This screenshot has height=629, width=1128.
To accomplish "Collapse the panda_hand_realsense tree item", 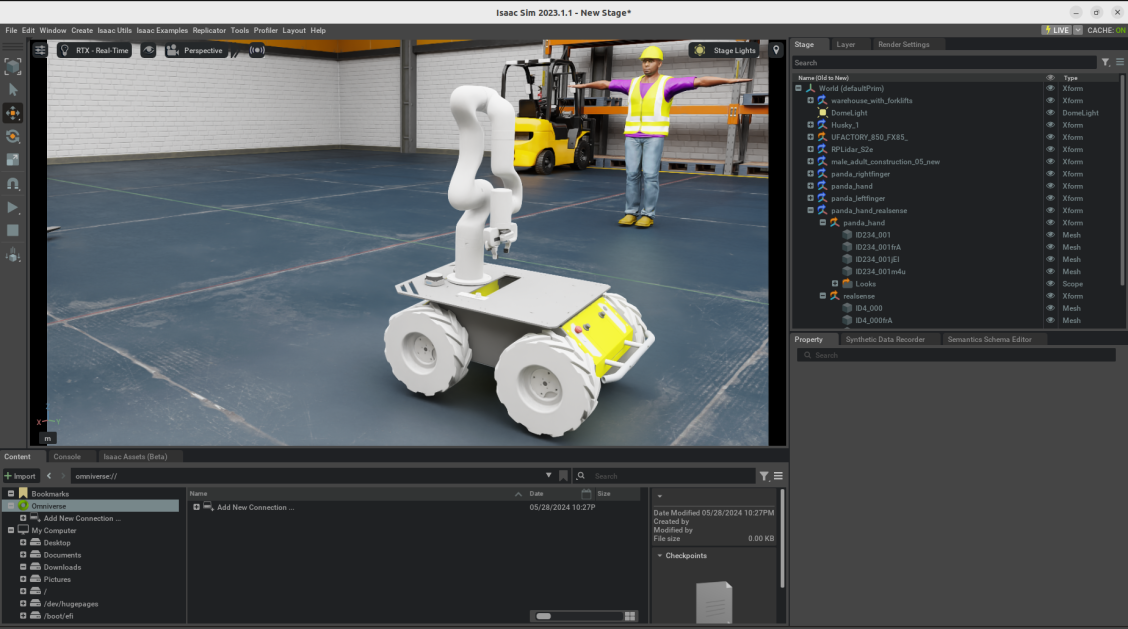I will pos(810,210).
